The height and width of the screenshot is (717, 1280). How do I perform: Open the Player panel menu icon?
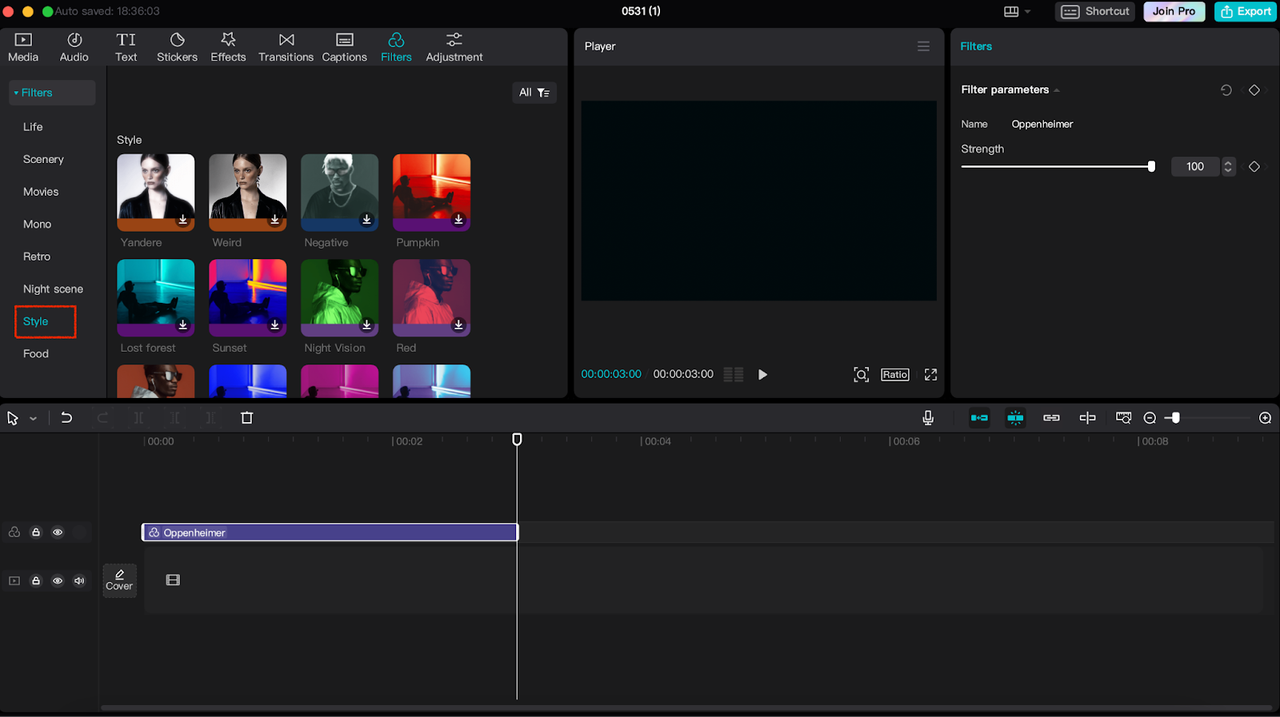coord(923,46)
